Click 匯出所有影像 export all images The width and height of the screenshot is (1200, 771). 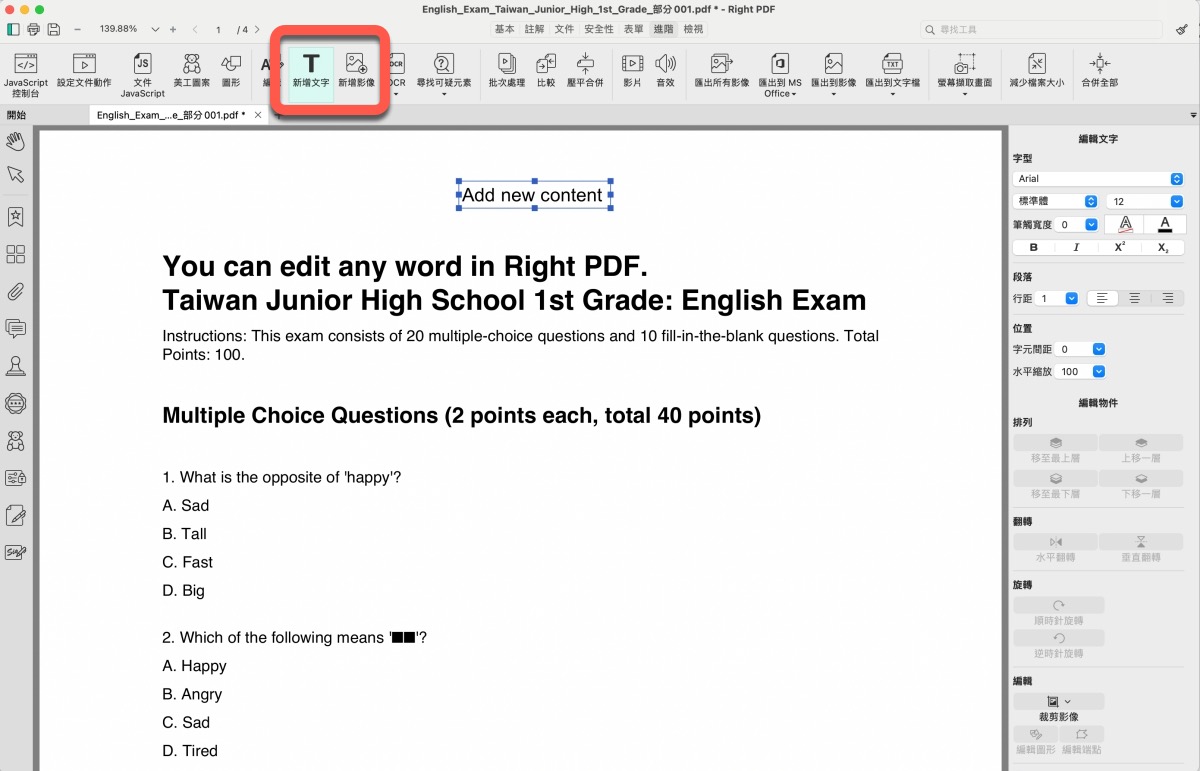(x=722, y=70)
